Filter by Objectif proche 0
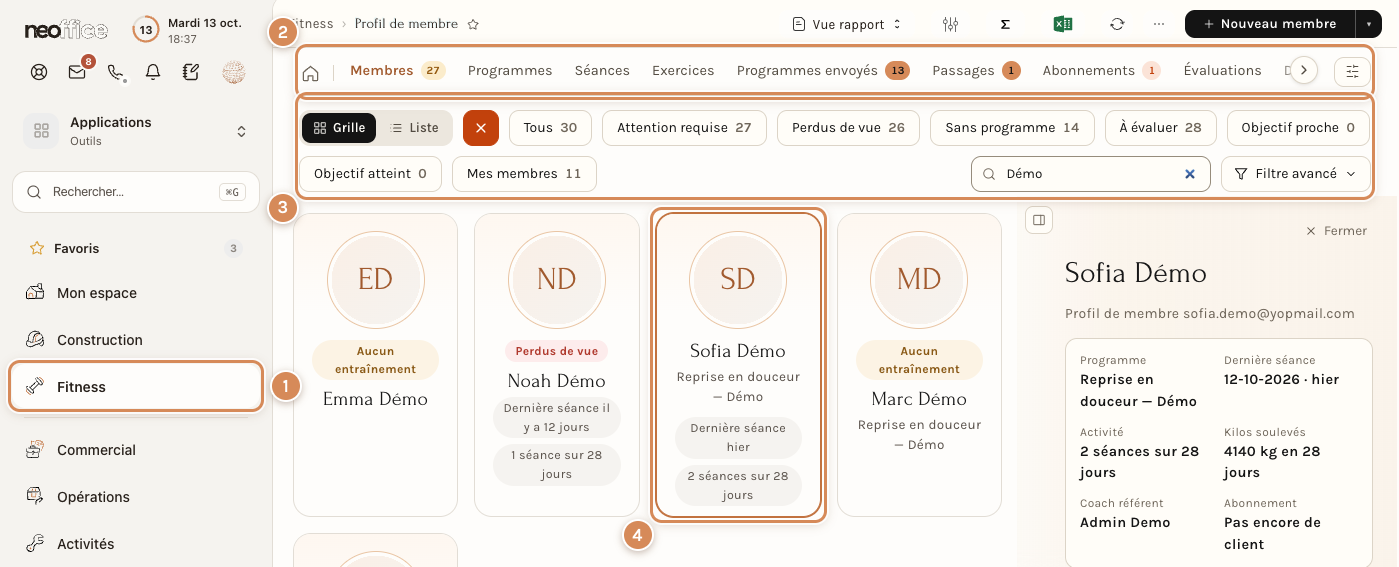 pos(1298,128)
